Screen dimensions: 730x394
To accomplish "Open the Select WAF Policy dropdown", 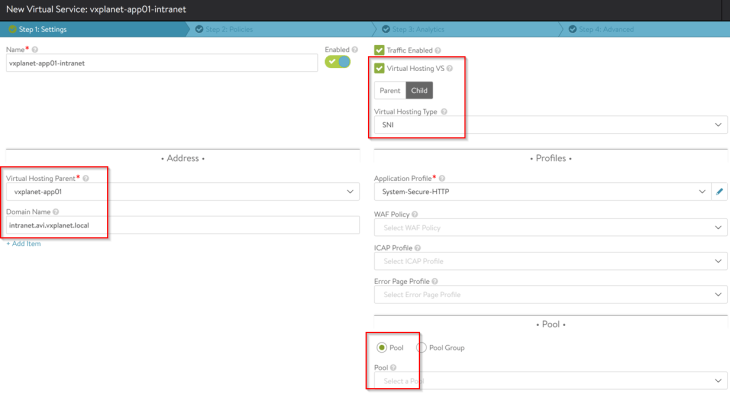I will (550, 228).
